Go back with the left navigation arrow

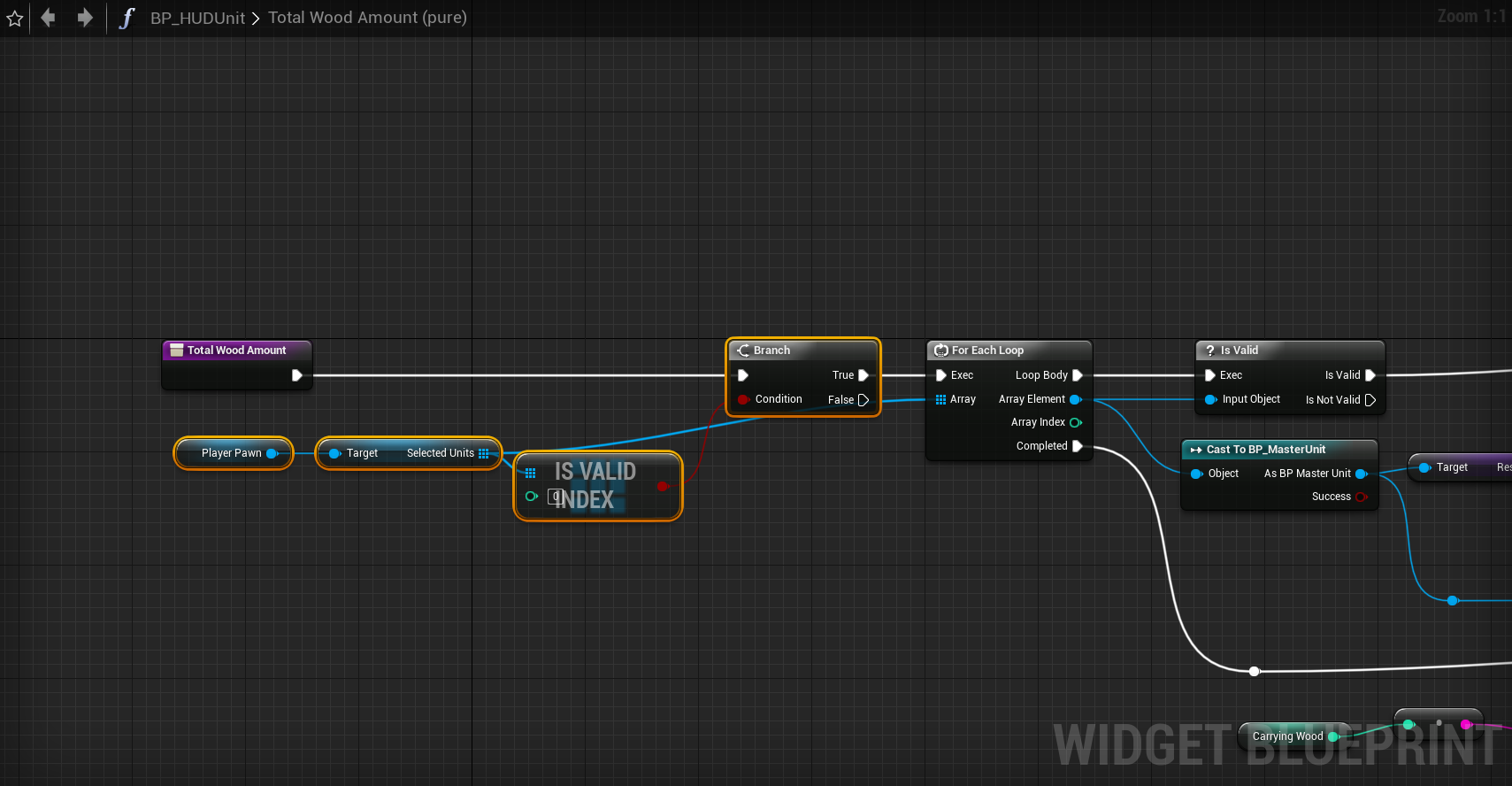(48, 17)
